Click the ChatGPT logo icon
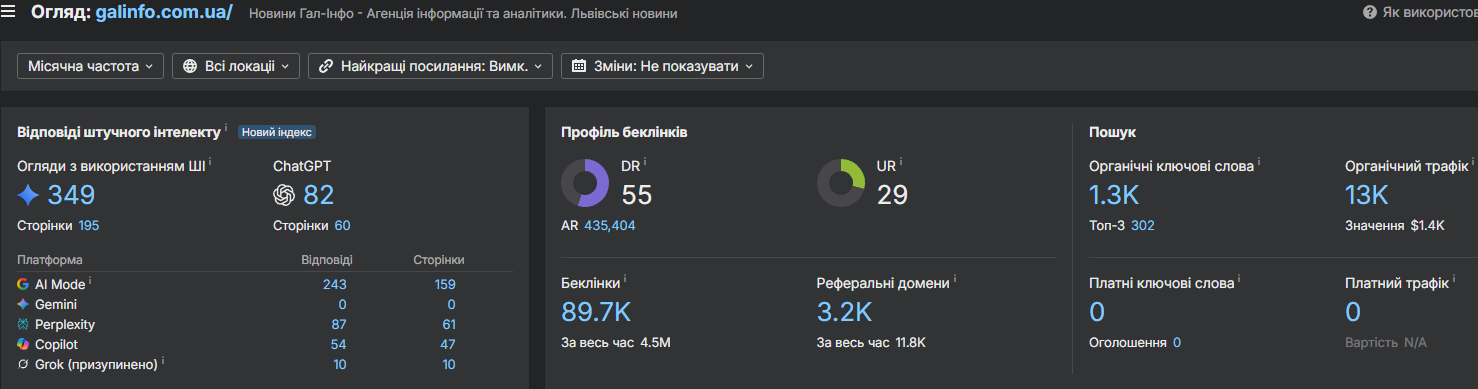Image resolution: width=1478 pixels, height=389 pixels. pos(284,194)
